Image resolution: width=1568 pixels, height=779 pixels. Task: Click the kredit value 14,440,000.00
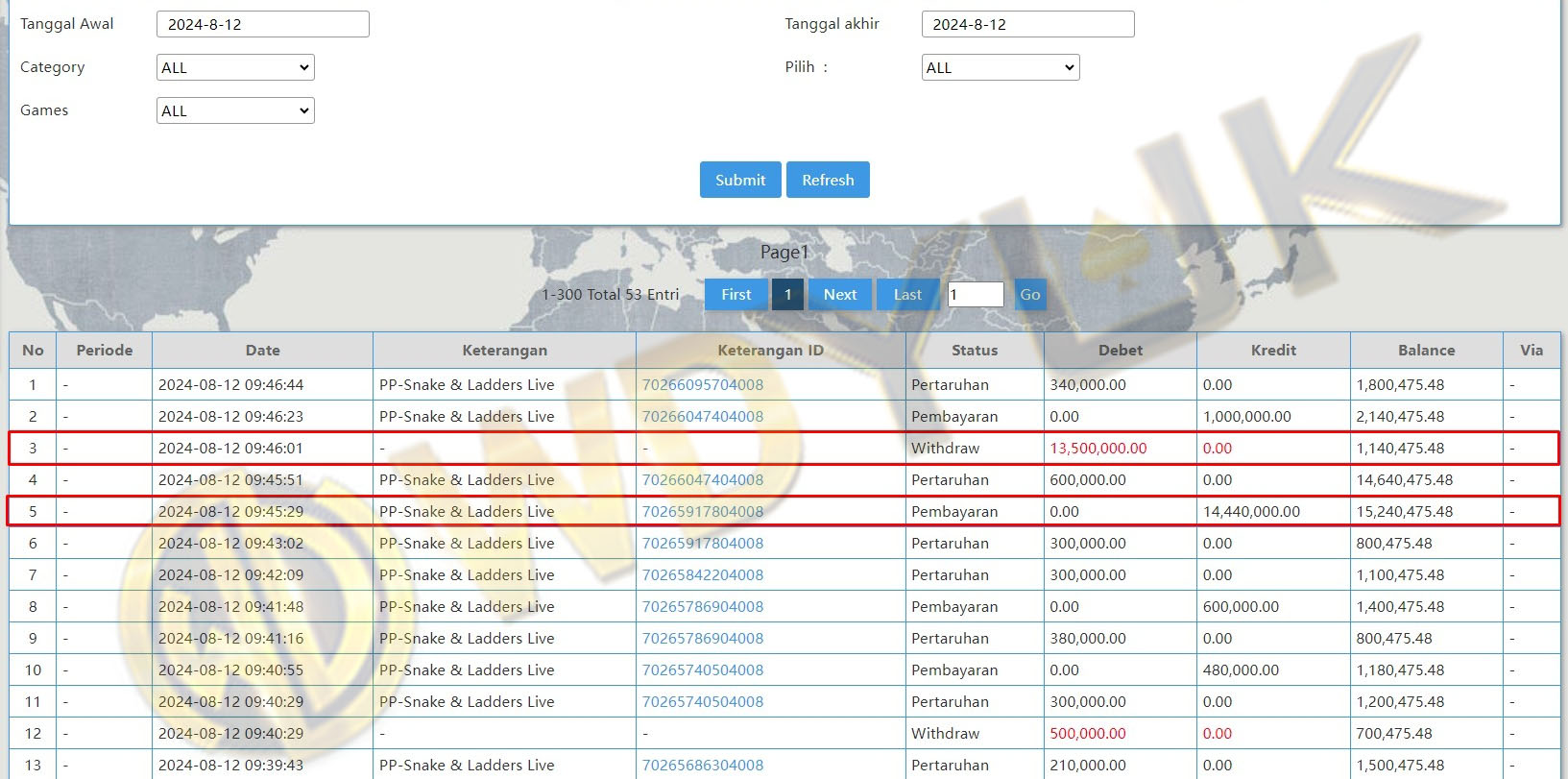[x=1251, y=511]
